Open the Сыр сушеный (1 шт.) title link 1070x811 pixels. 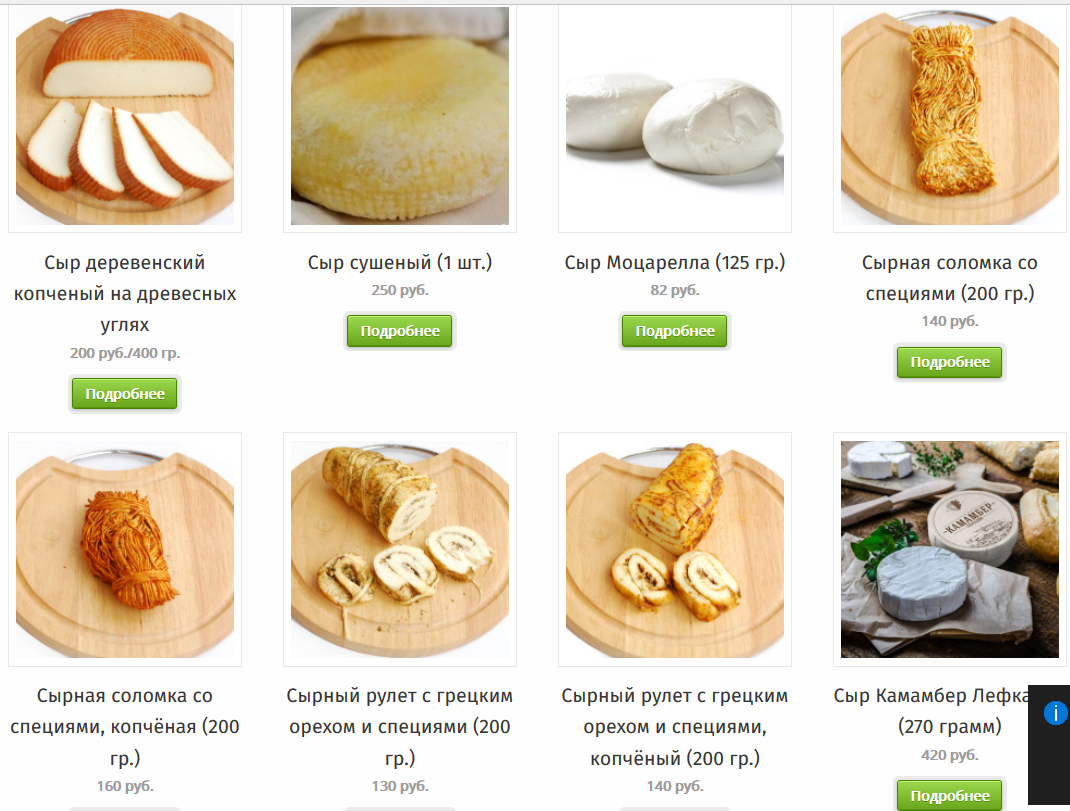click(400, 263)
